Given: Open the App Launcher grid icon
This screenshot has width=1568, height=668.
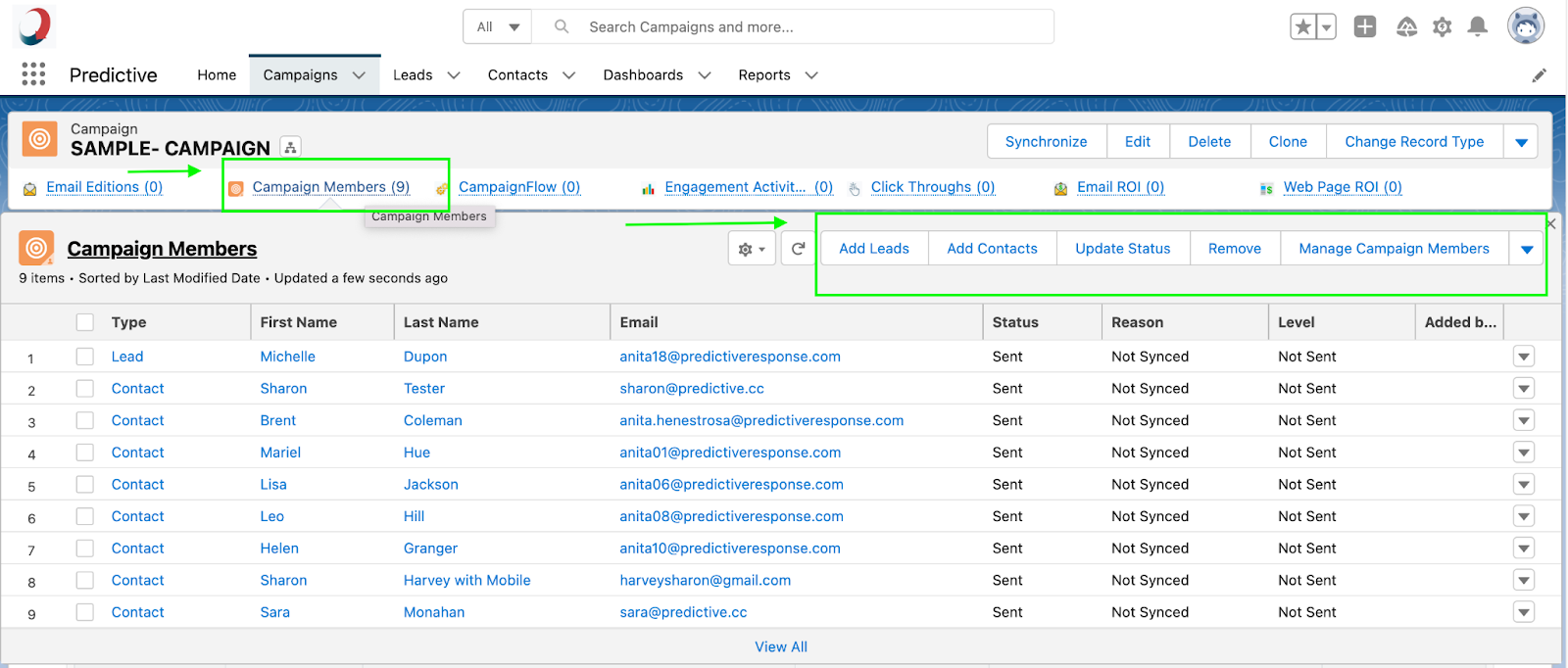Looking at the screenshot, I should click(33, 74).
